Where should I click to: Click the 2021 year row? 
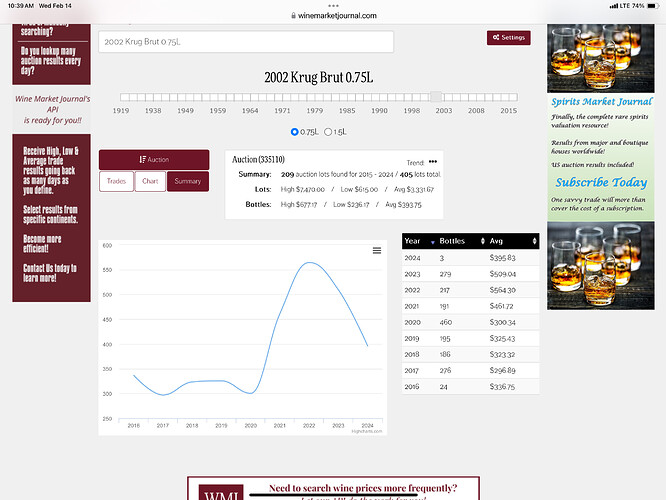(471, 306)
